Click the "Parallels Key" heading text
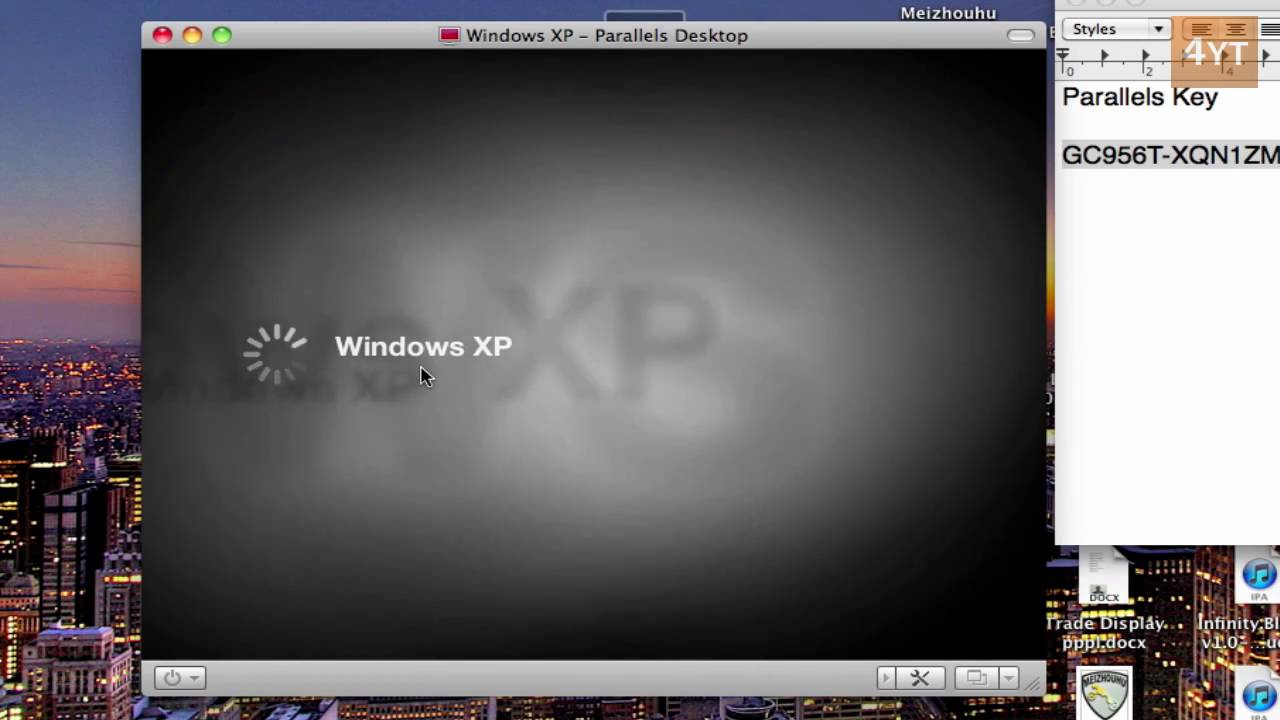The image size is (1280, 720). click(1140, 97)
